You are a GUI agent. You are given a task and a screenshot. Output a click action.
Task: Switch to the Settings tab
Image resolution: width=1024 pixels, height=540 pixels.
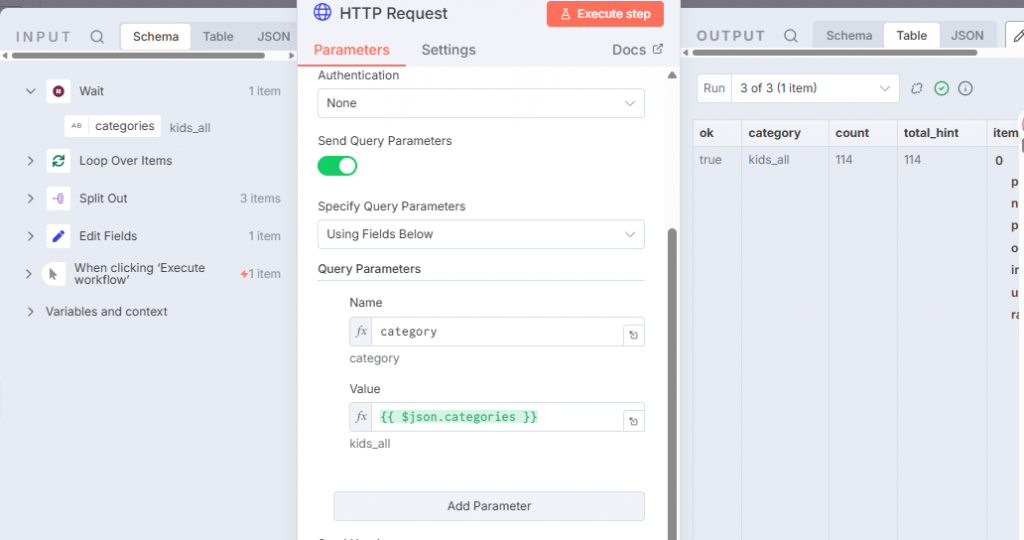[x=448, y=50]
